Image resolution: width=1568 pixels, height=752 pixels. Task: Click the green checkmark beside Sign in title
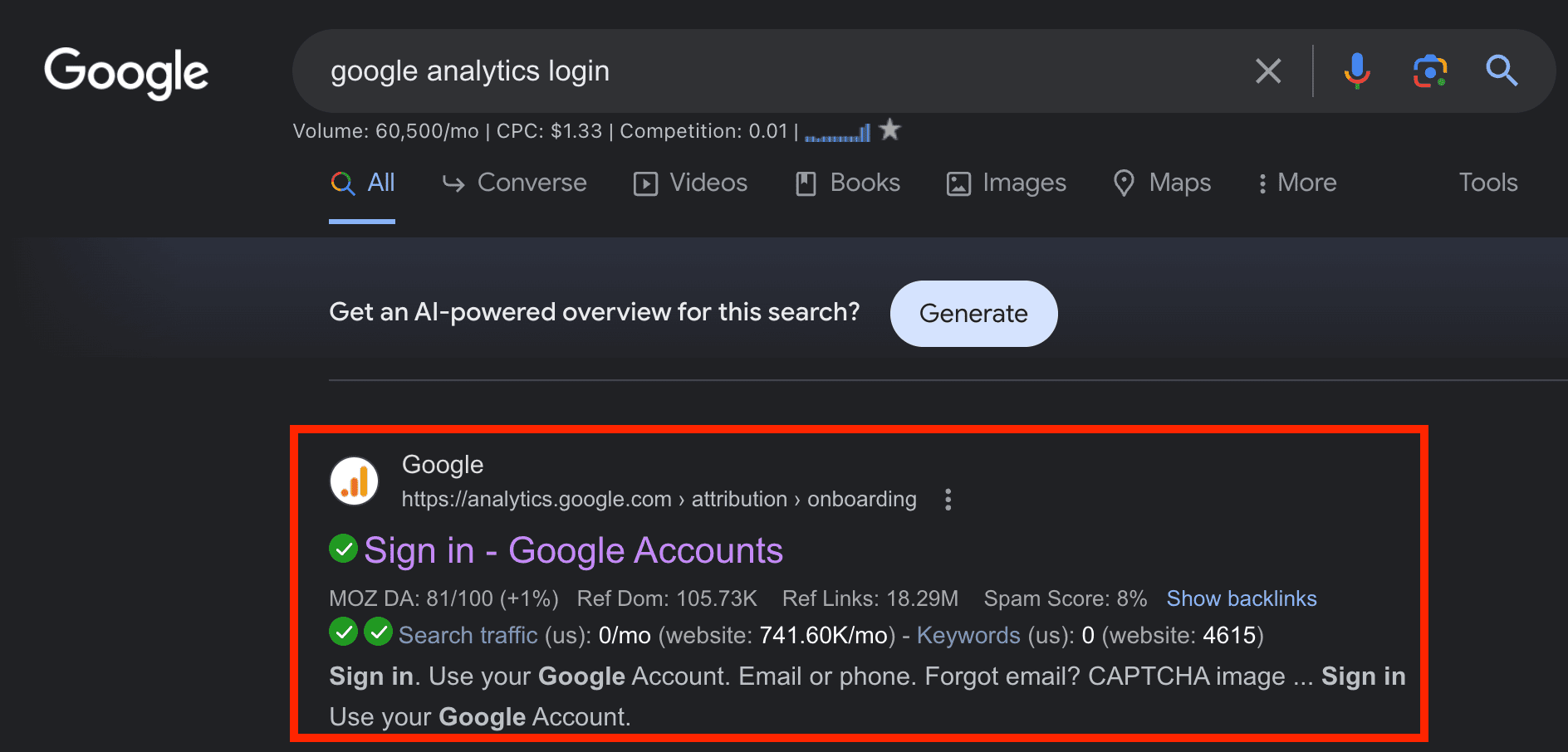tap(343, 549)
